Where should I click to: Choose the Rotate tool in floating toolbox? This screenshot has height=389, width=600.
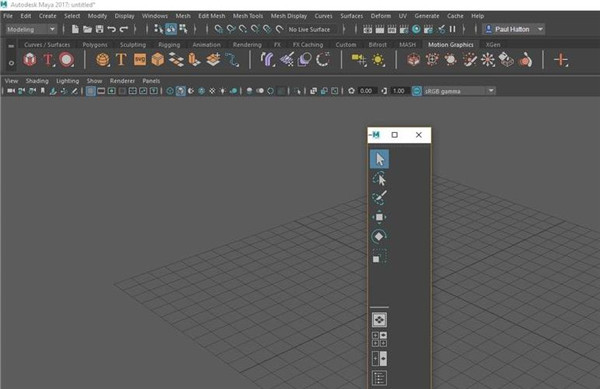tap(379, 236)
